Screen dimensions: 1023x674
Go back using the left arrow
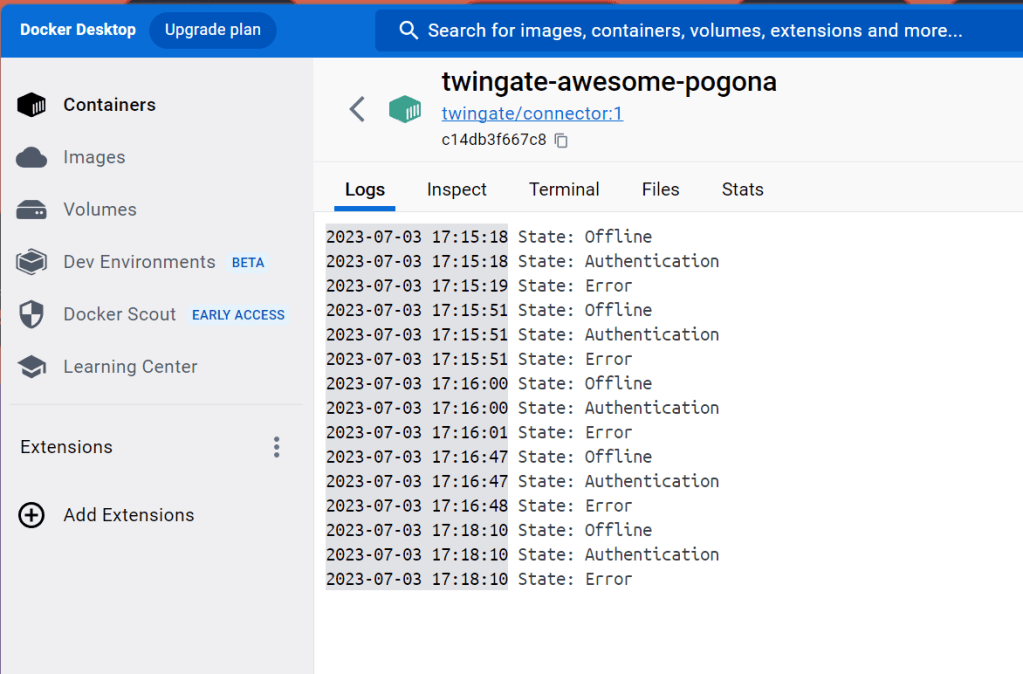point(357,109)
